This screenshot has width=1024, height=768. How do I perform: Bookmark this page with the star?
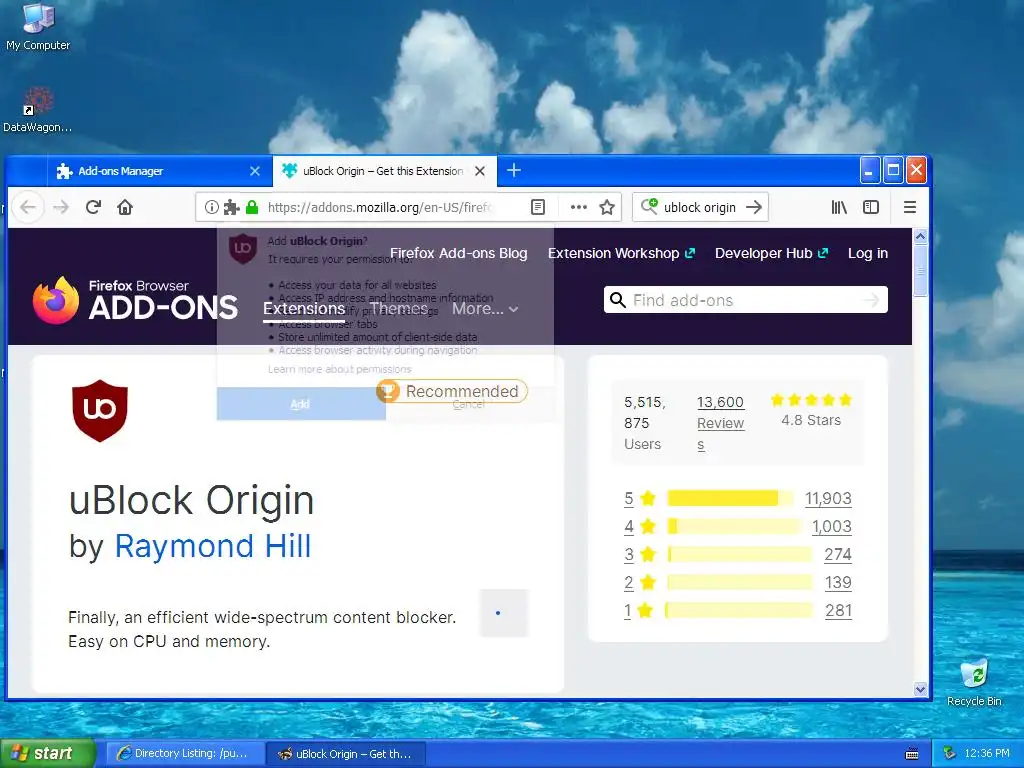tap(607, 207)
